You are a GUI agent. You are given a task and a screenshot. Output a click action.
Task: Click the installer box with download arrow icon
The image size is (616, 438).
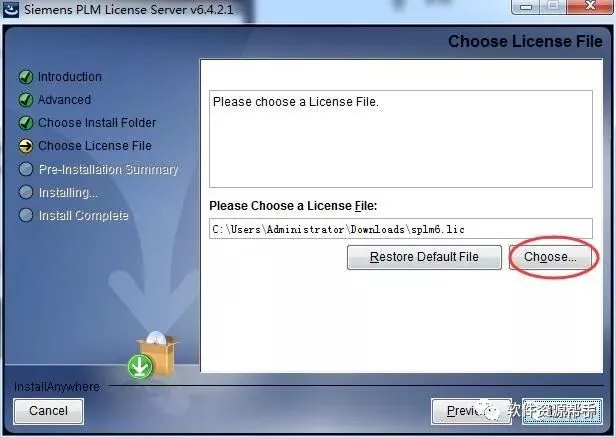(x=152, y=356)
